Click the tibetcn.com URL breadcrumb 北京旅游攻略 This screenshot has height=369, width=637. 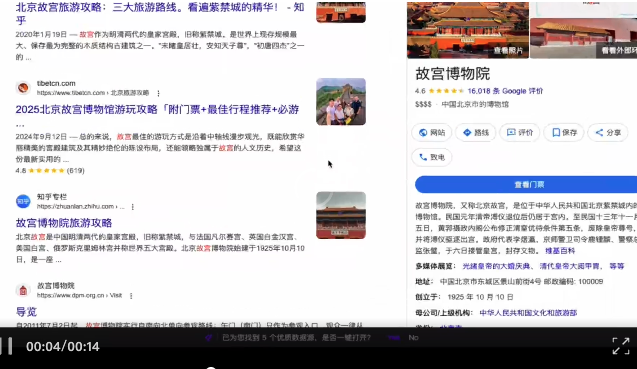(x=130, y=93)
